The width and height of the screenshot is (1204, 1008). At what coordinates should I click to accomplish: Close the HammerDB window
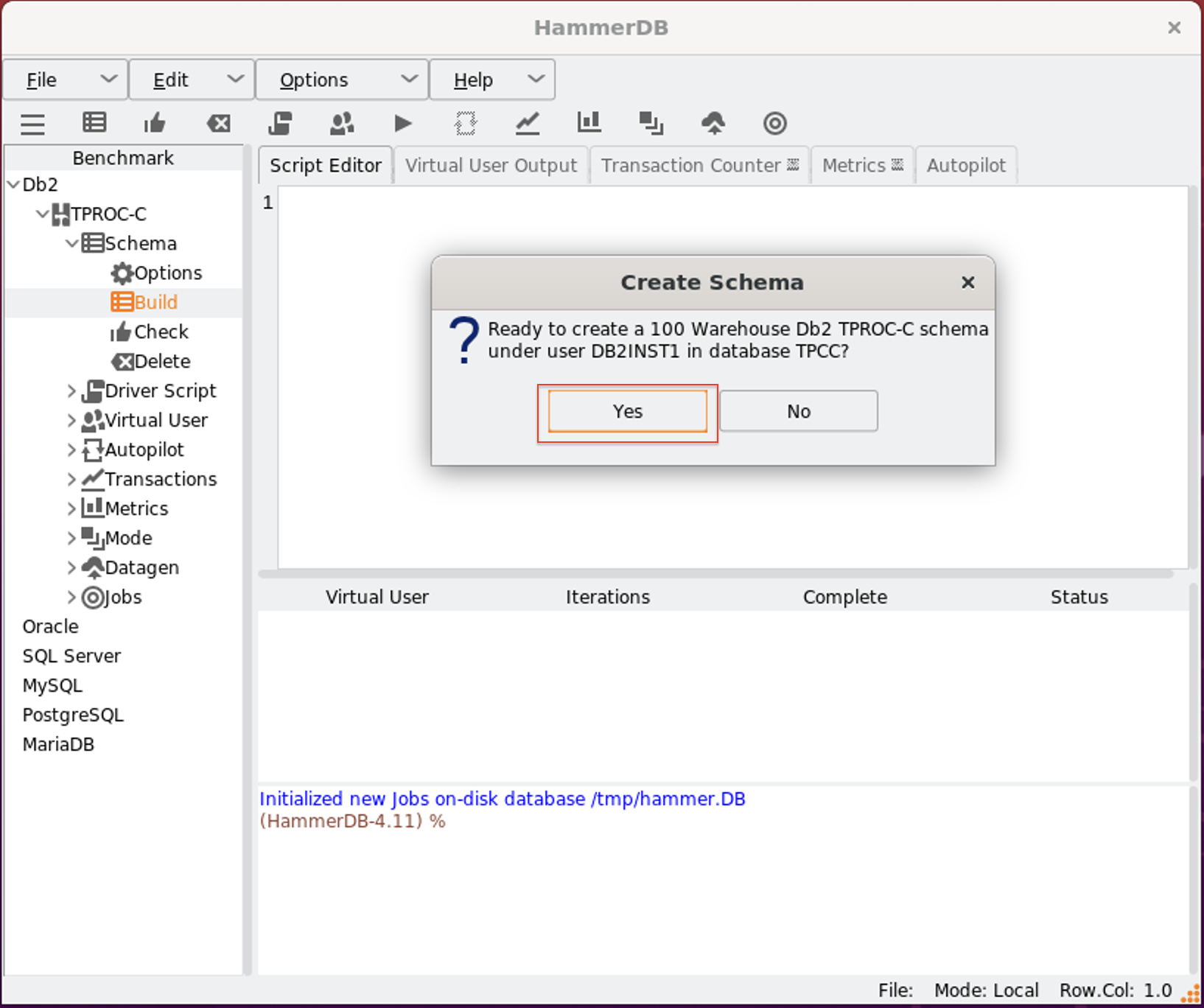click(1175, 28)
